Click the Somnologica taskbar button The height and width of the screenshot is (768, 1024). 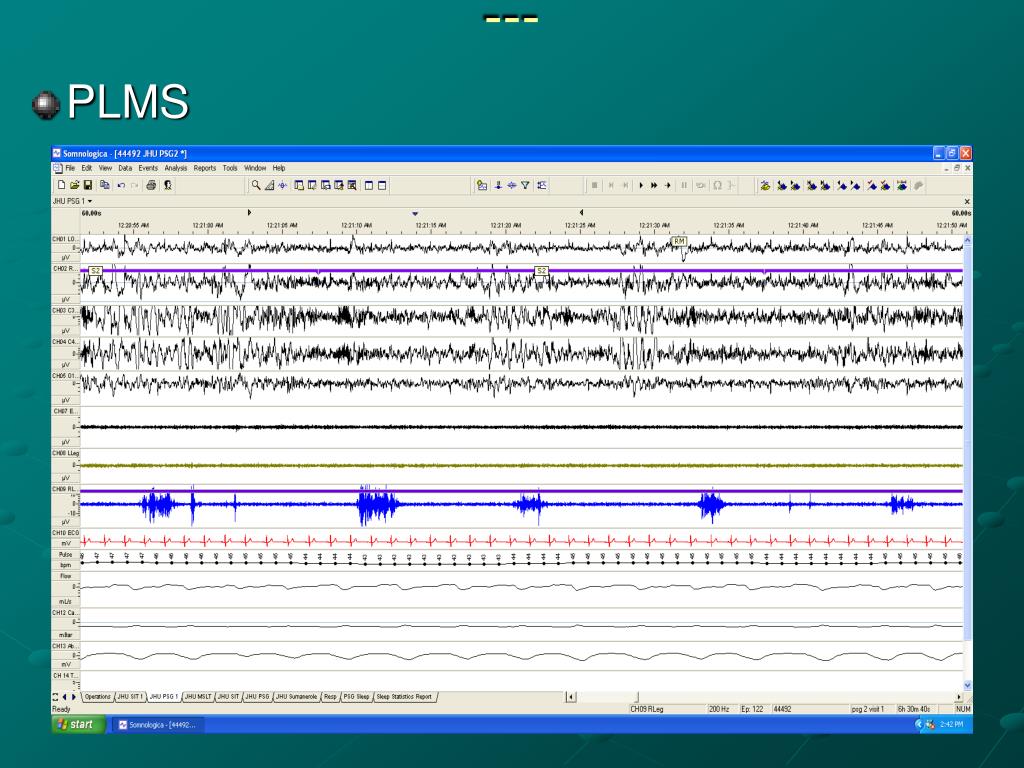coord(157,725)
